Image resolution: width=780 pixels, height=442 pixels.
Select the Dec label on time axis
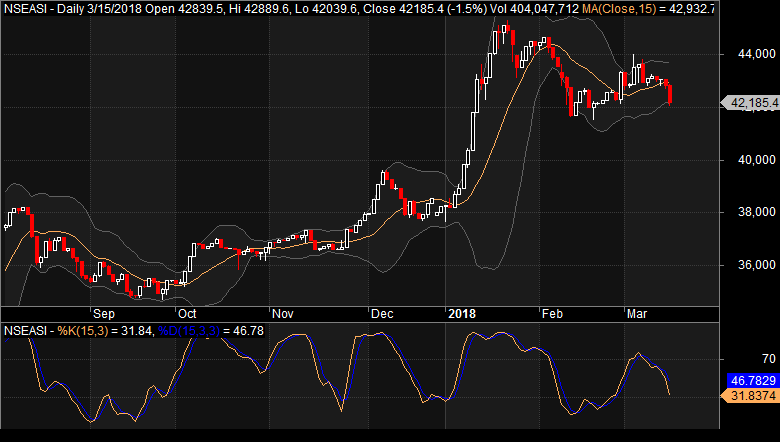point(382,314)
